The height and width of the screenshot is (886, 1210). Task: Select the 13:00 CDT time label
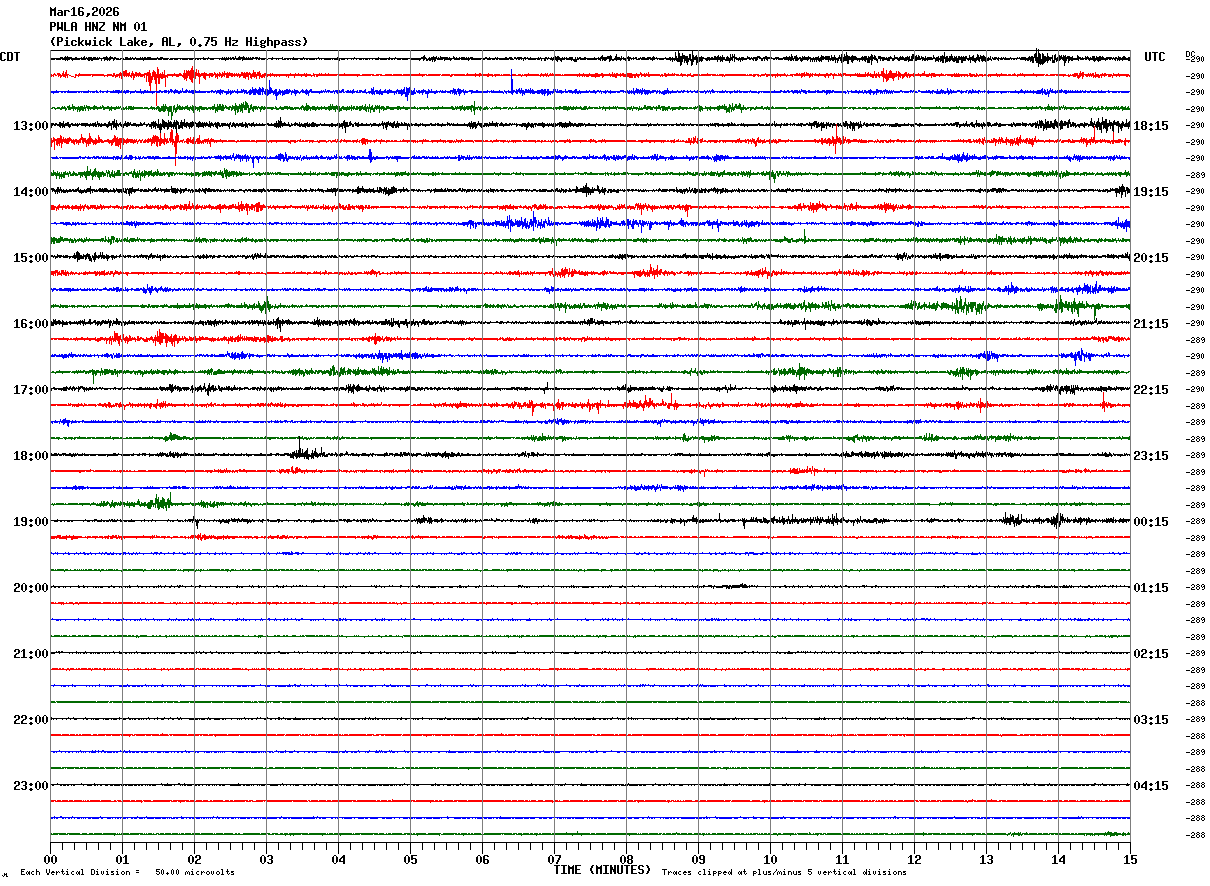(x=30, y=126)
